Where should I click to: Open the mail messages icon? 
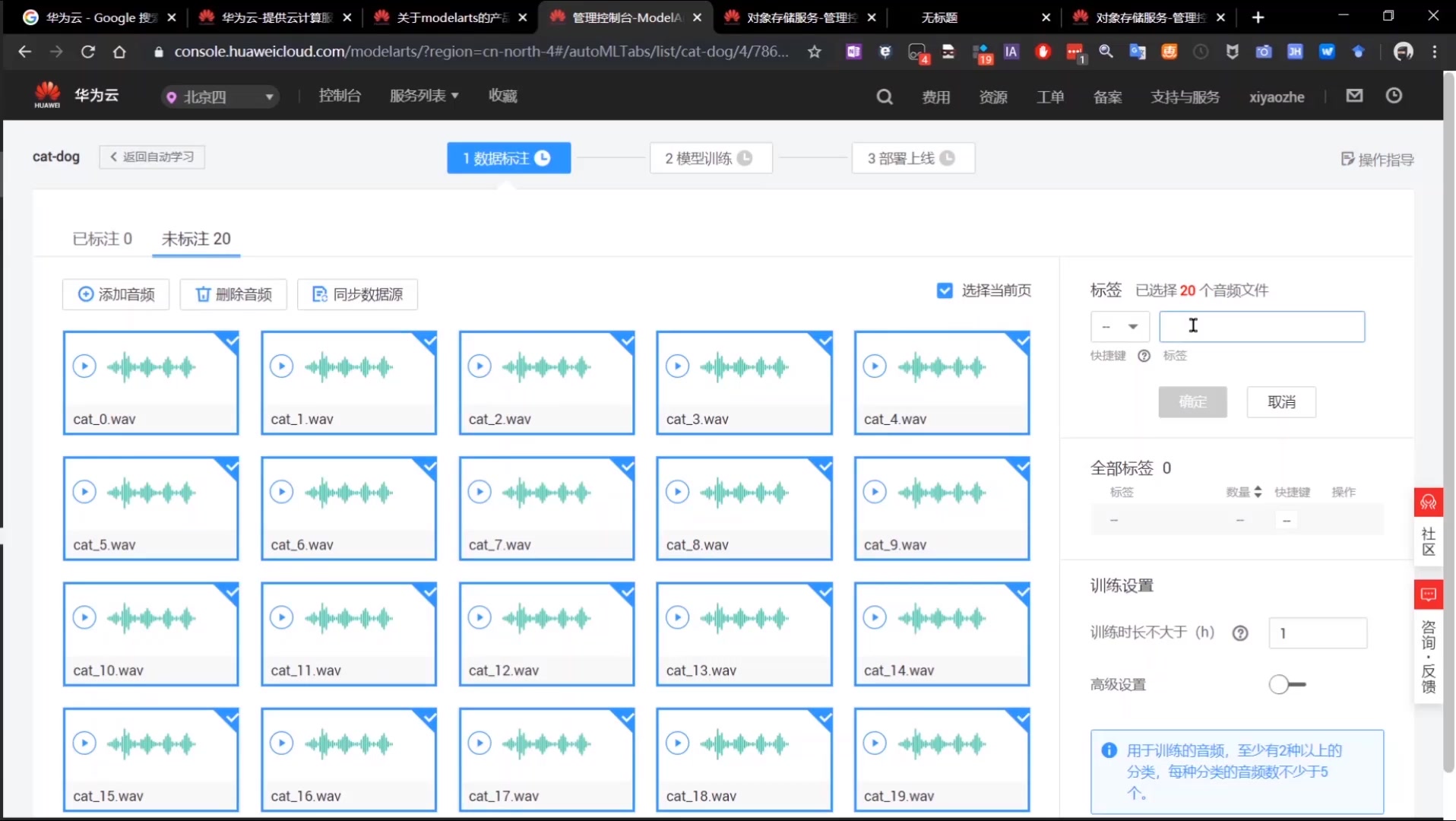coord(1354,96)
